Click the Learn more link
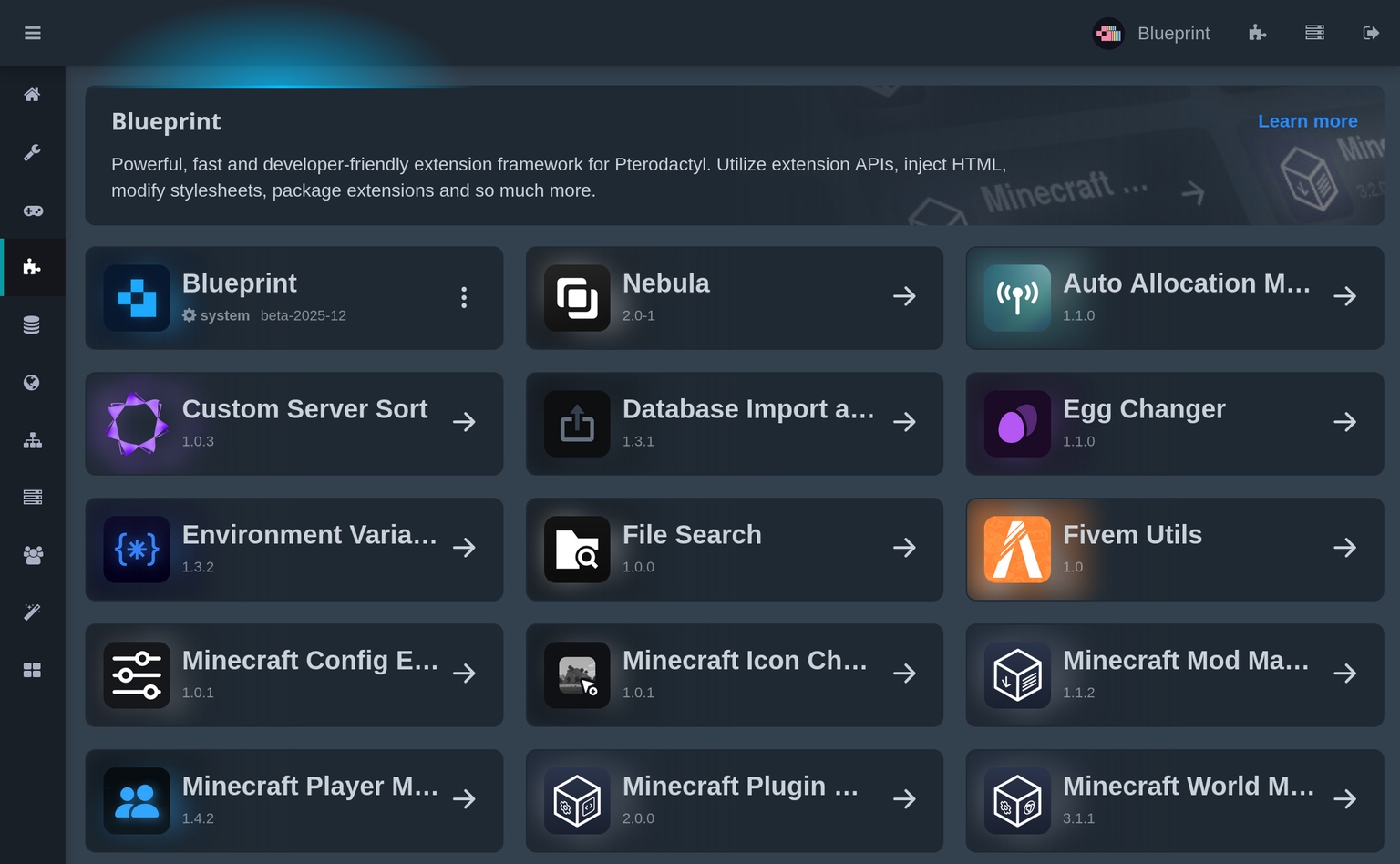The width and height of the screenshot is (1400, 864). click(x=1308, y=121)
